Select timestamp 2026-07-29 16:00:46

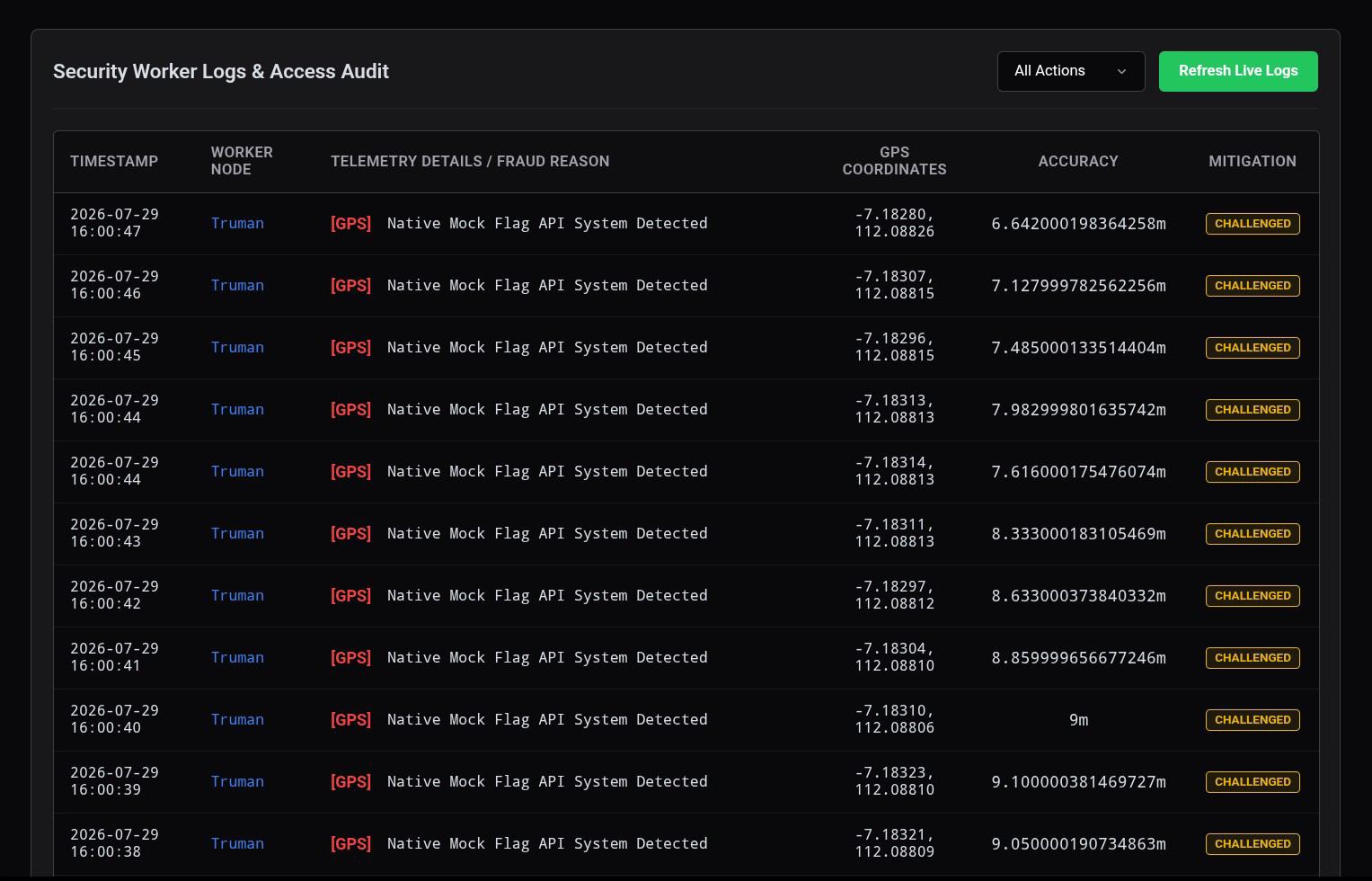coord(114,285)
